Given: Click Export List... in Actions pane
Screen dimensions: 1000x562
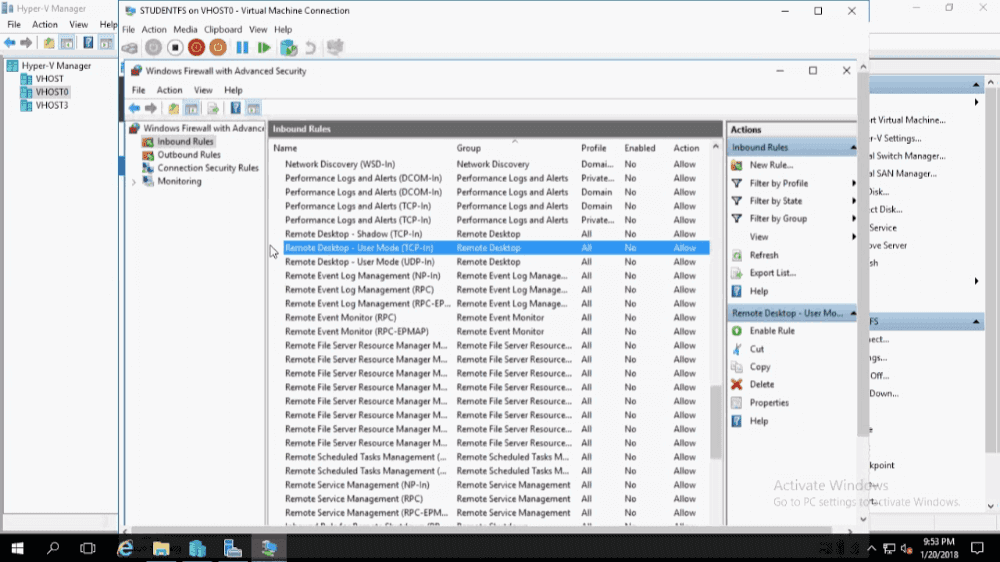Looking at the screenshot, I should pos(772,273).
